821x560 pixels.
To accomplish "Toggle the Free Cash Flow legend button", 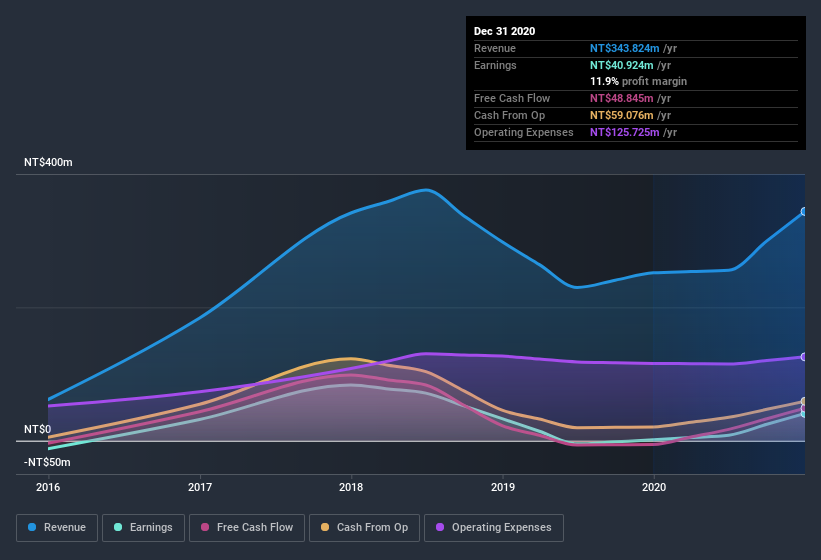I will (x=247, y=528).
